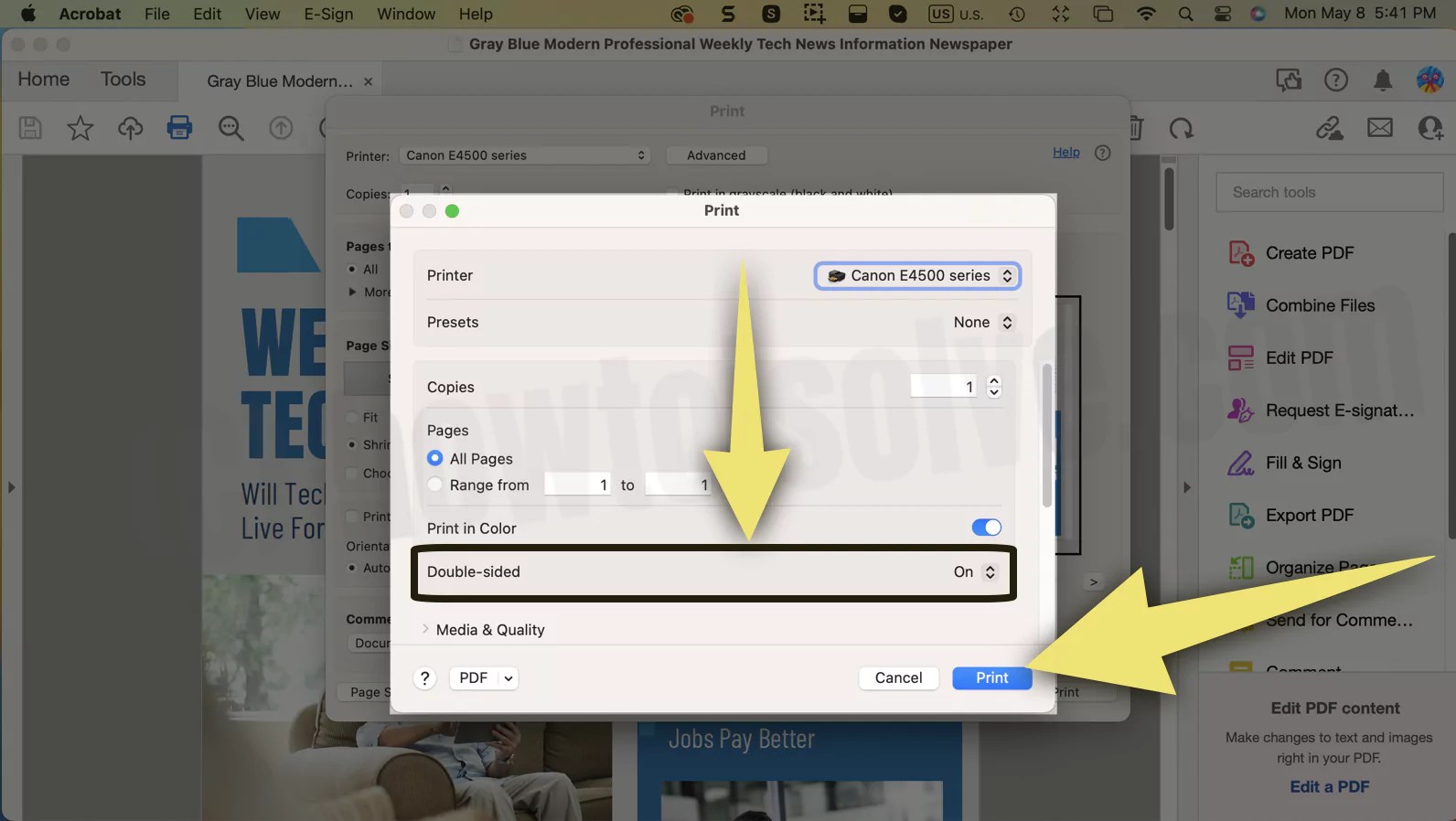
Task: Switch to the Tools tab
Action: (123, 80)
